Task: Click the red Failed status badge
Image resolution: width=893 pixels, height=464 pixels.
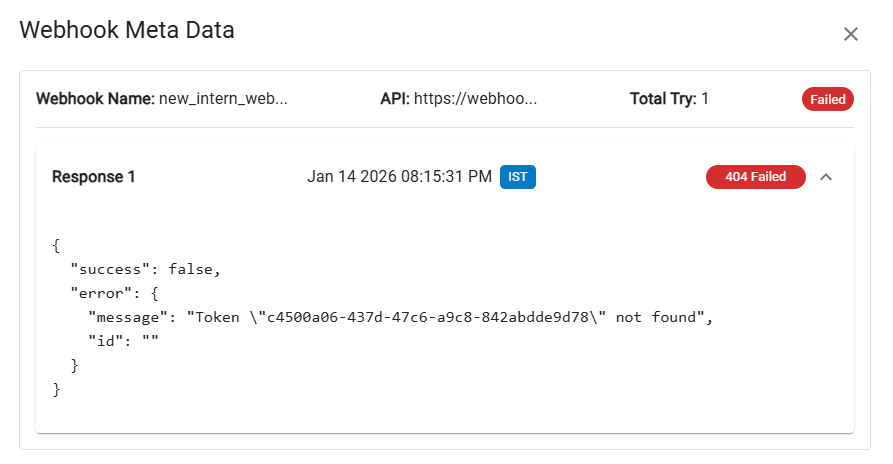Action: pos(828,99)
